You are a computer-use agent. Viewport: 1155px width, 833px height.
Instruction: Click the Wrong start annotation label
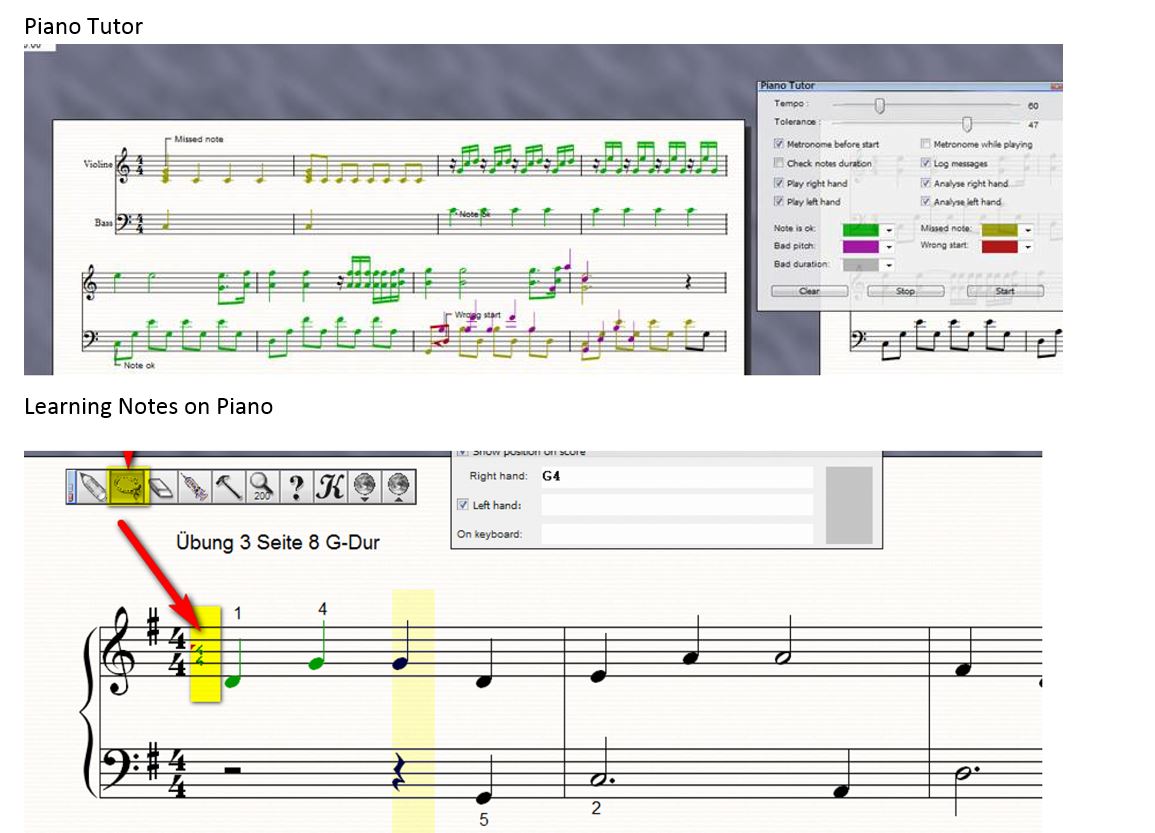pyautogui.click(x=477, y=314)
